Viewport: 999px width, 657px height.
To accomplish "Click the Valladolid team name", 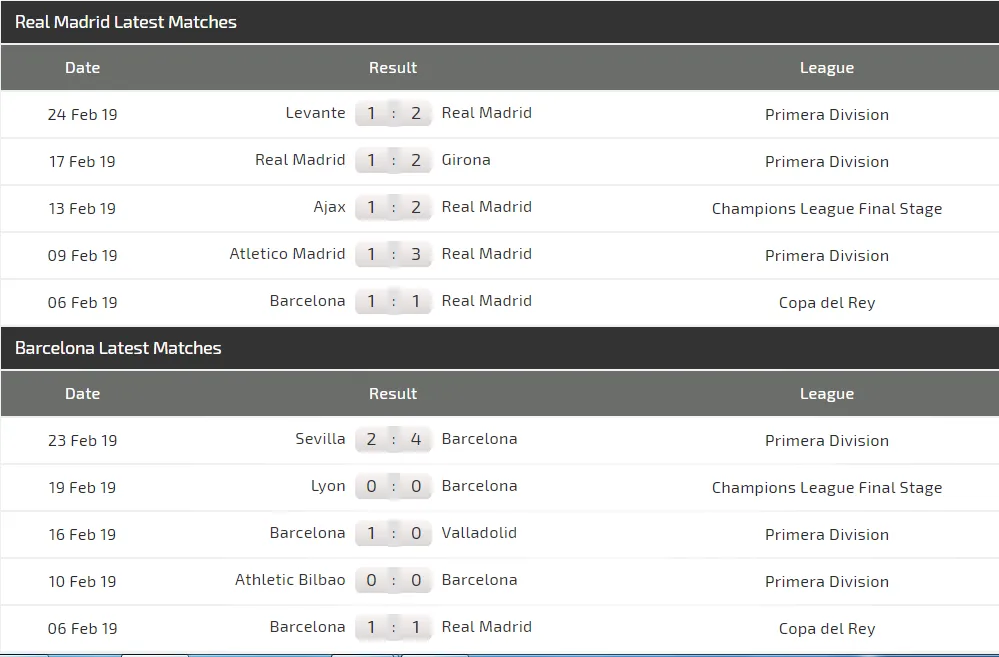I will 479,533.
